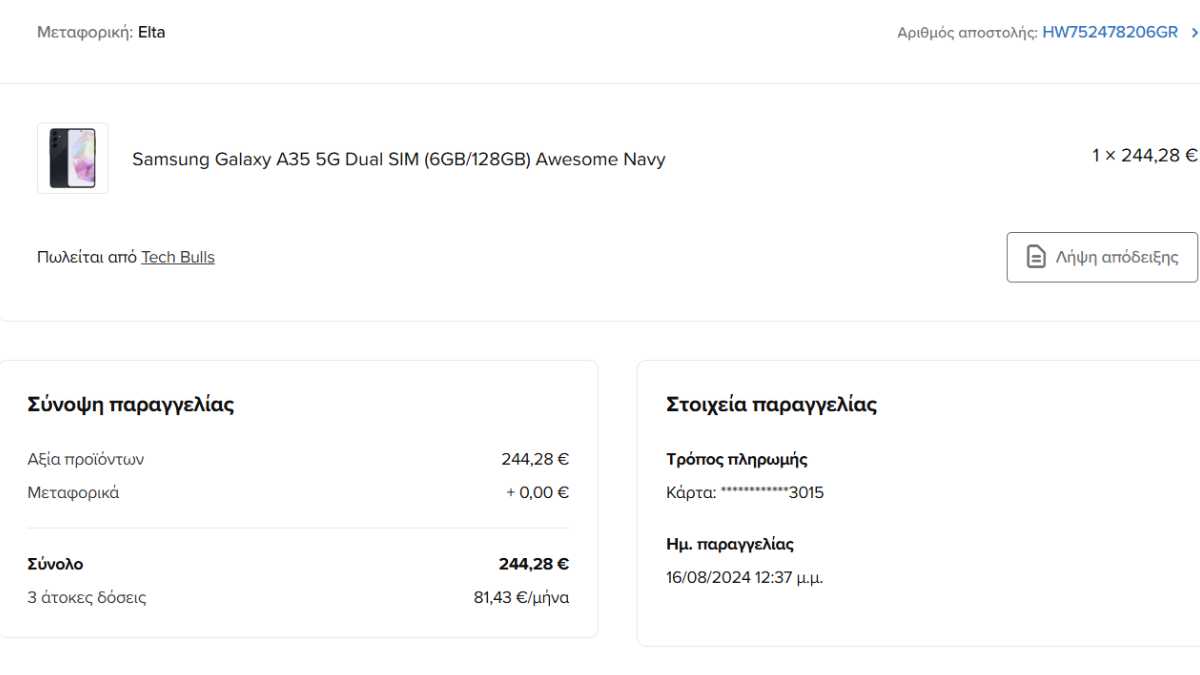Select Αξία προϊόντων value 244,28 €
The image size is (1200, 675).
pyautogui.click(x=535, y=460)
